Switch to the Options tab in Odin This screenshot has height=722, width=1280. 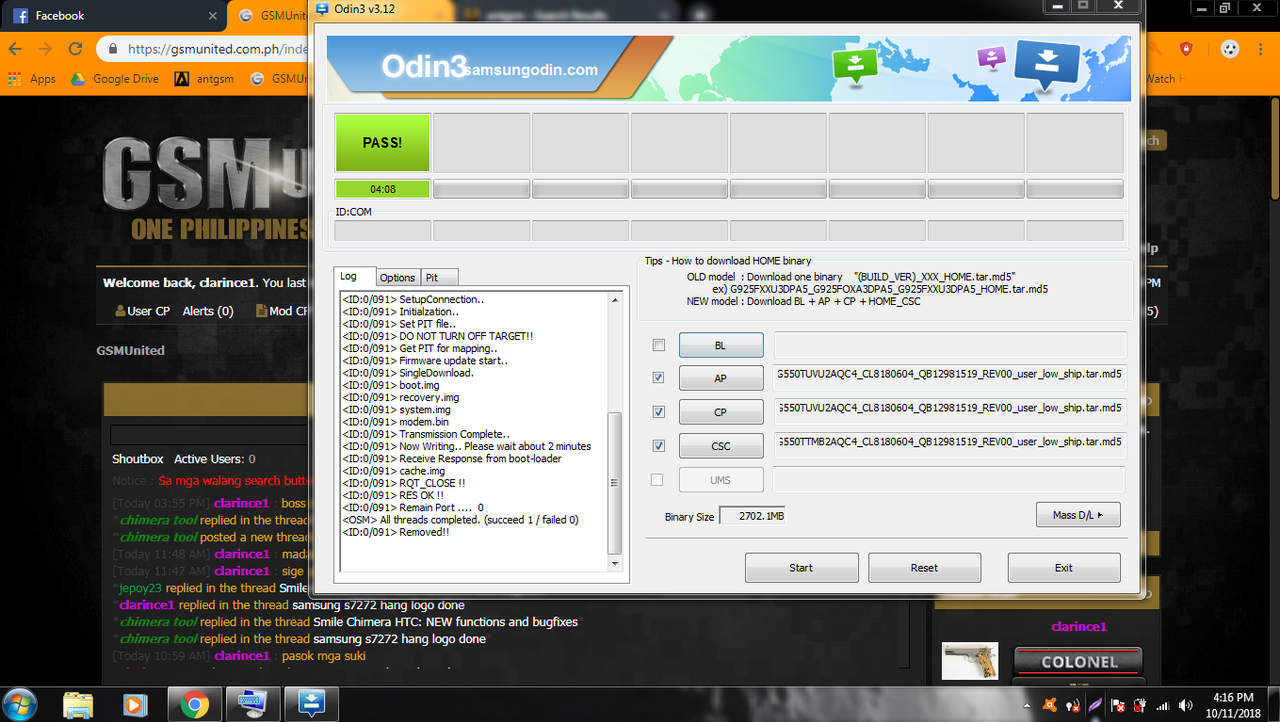(397, 278)
